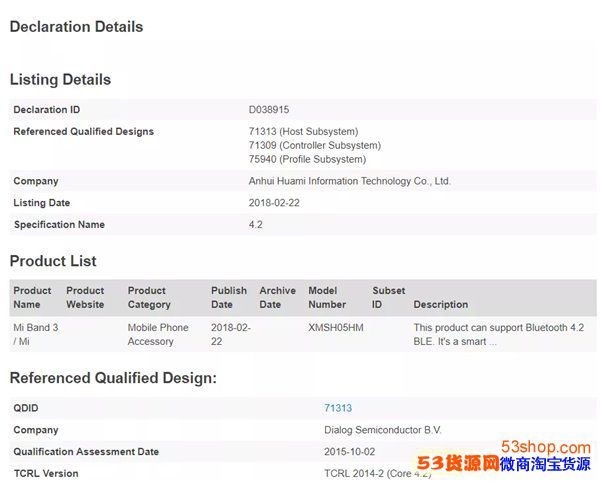Select the Model Number column header
This screenshot has height=482, width=600.
pyautogui.click(x=328, y=297)
